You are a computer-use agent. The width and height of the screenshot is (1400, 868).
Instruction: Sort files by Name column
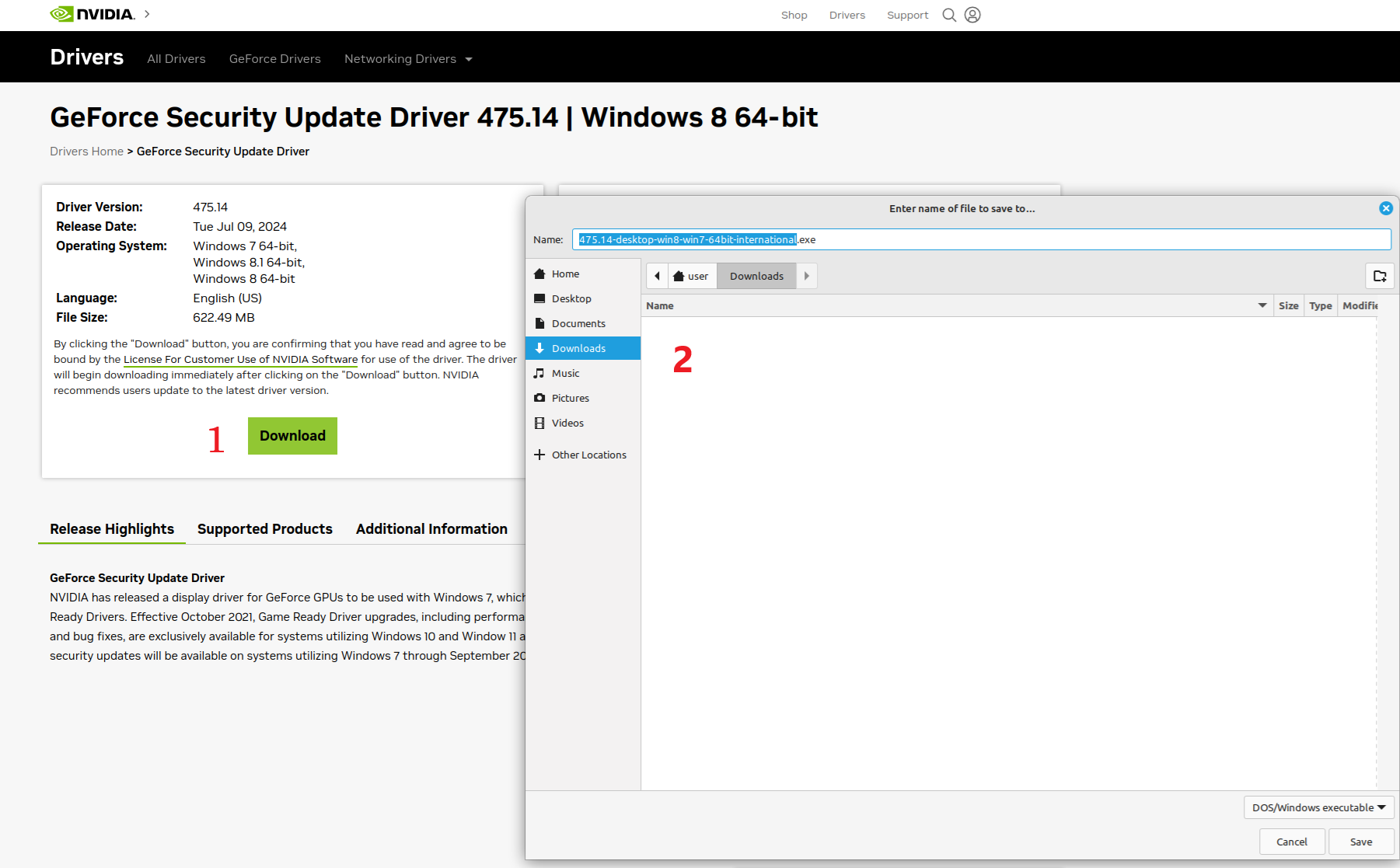(x=957, y=305)
